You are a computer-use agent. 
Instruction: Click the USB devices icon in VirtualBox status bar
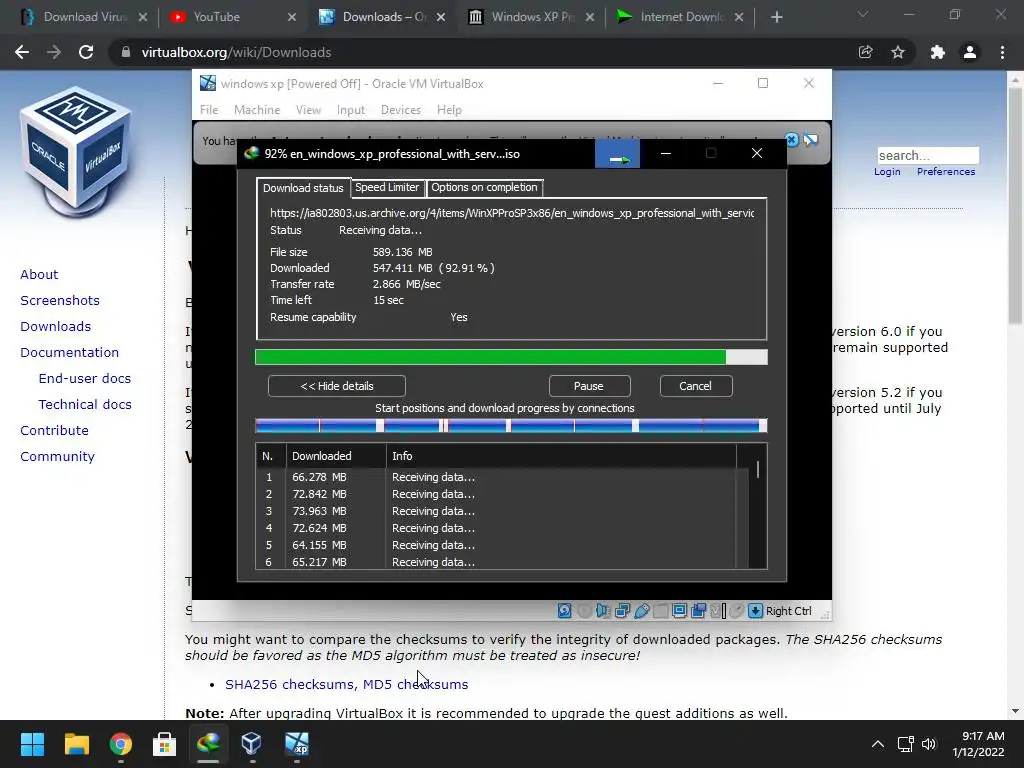641,611
